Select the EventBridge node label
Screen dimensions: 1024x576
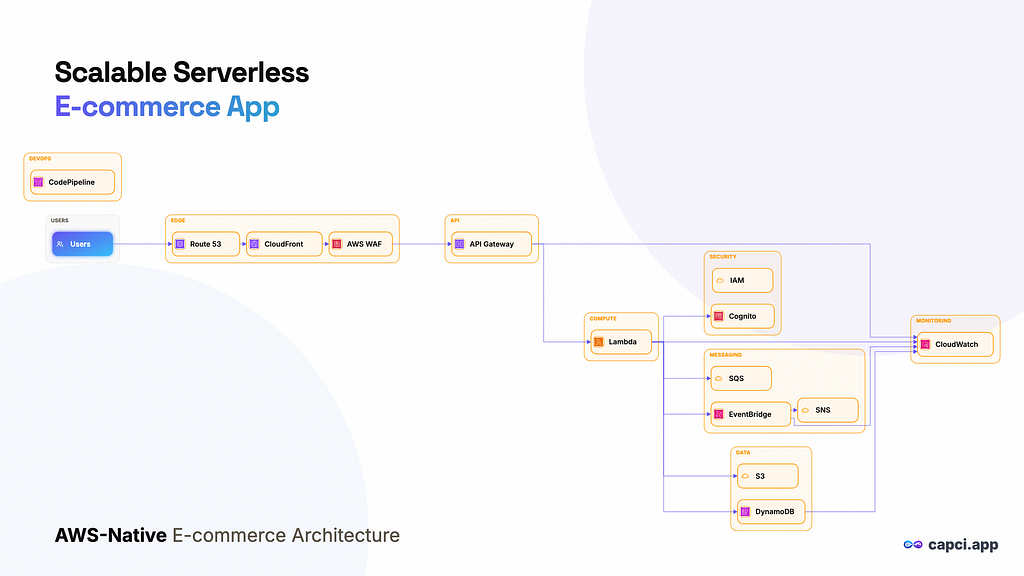pyautogui.click(x=750, y=414)
